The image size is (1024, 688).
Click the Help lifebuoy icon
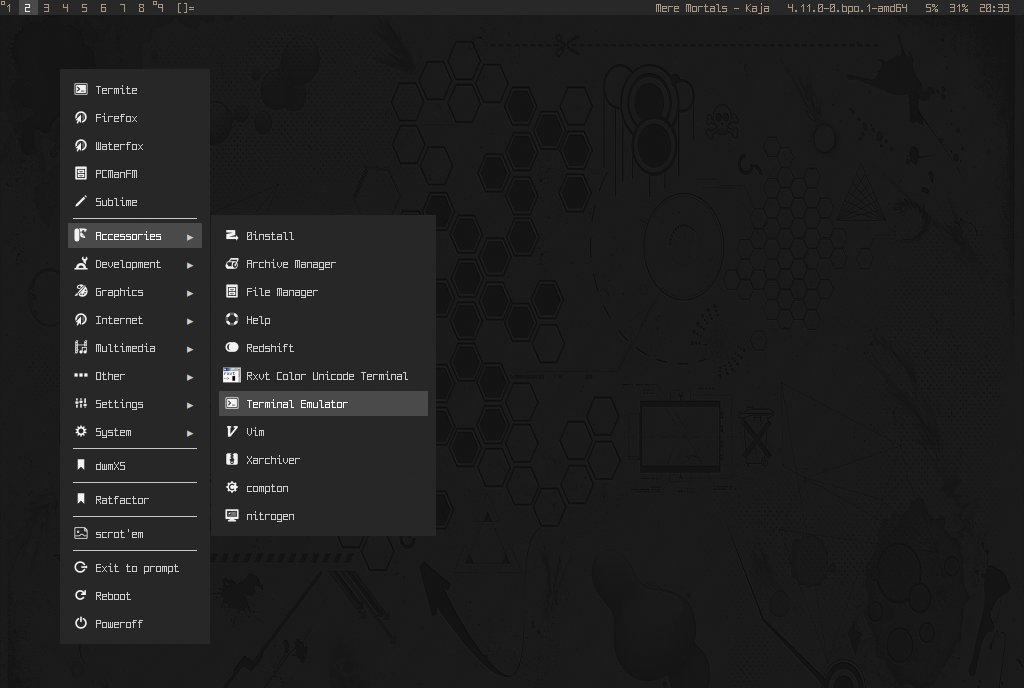tap(232, 319)
